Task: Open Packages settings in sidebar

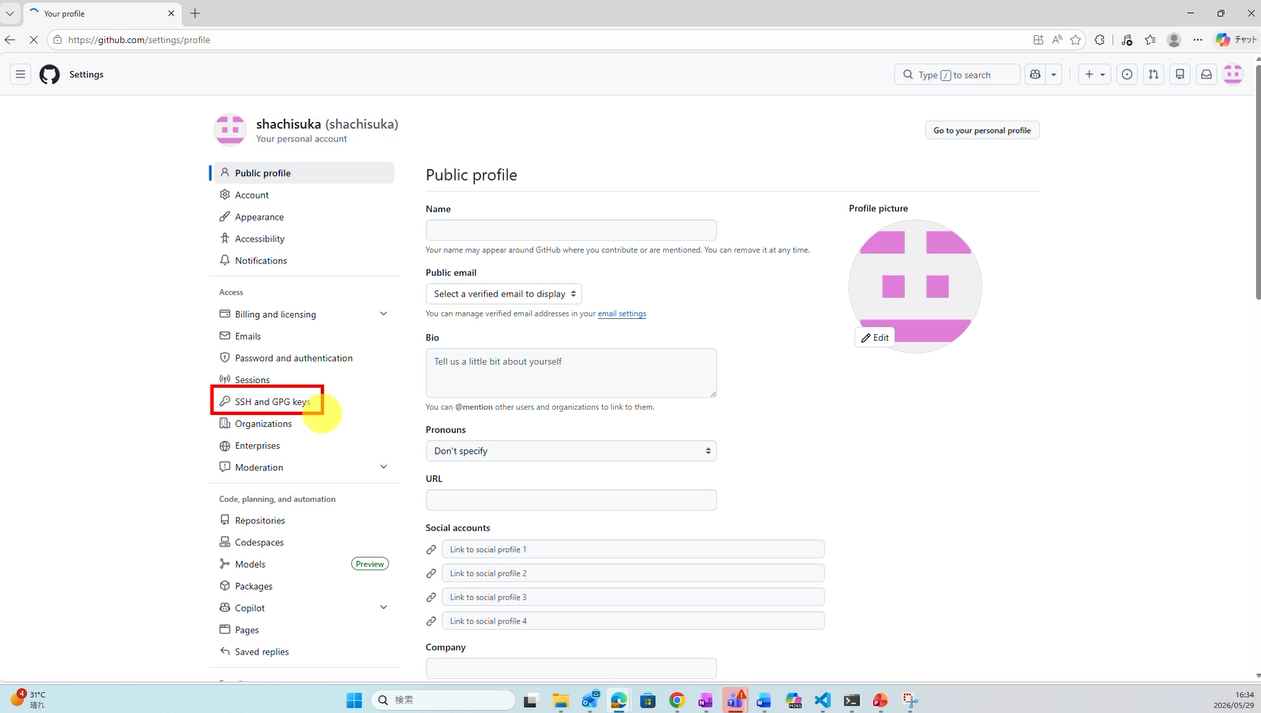Action: coord(304,587)
